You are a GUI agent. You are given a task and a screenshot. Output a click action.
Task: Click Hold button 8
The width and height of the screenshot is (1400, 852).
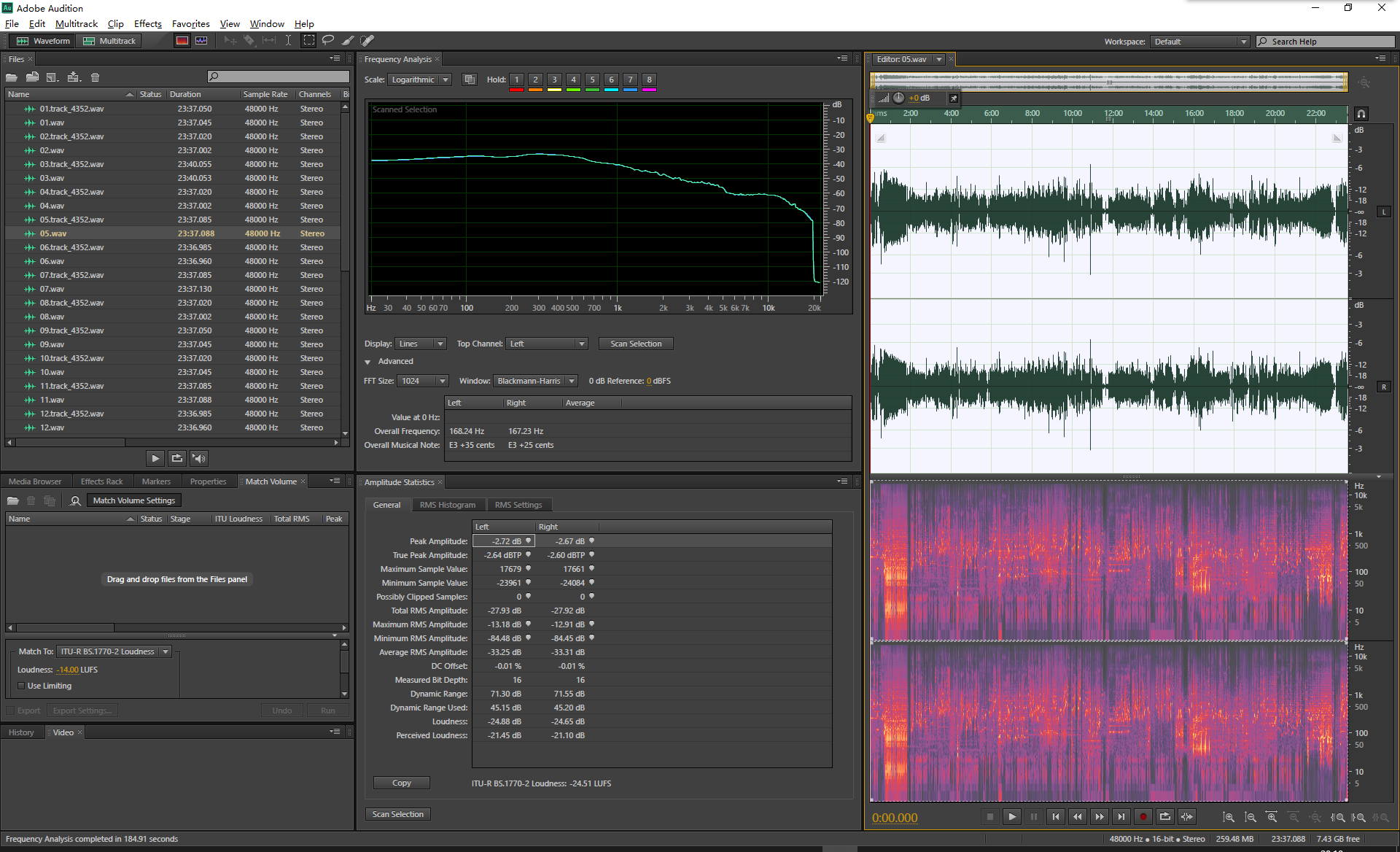click(x=649, y=80)
